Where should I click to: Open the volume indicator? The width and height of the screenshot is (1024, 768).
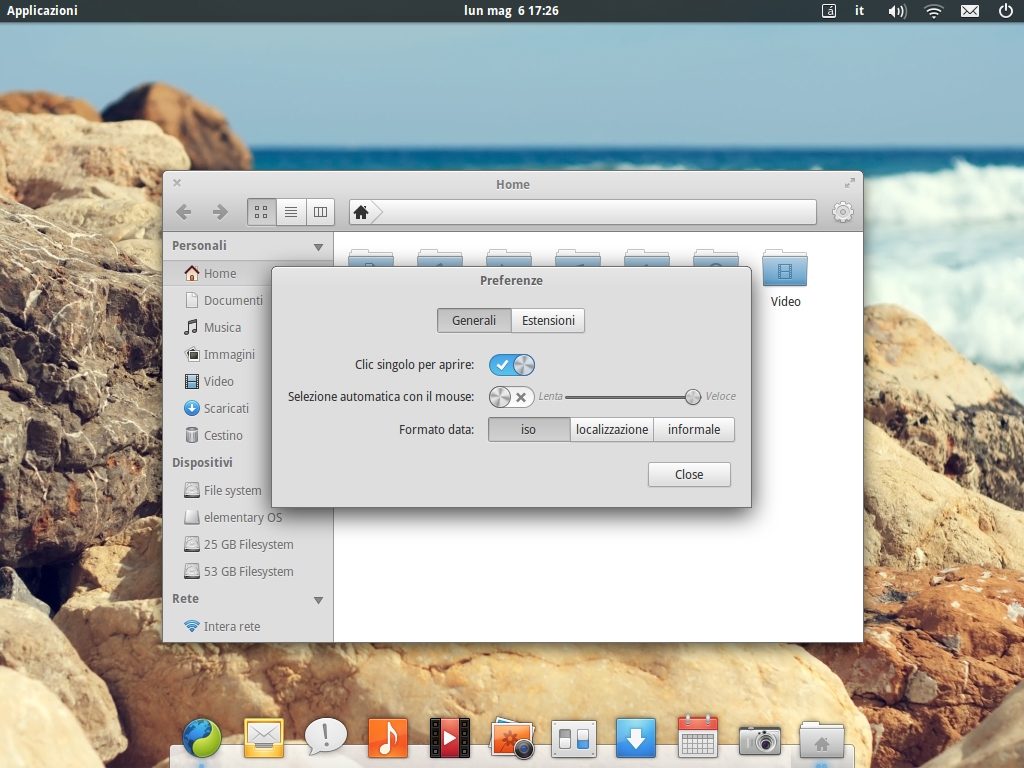[x=897, y=11]
